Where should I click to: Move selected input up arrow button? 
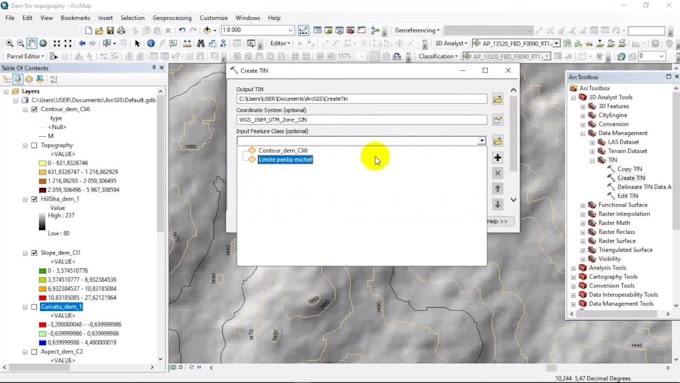497,189
